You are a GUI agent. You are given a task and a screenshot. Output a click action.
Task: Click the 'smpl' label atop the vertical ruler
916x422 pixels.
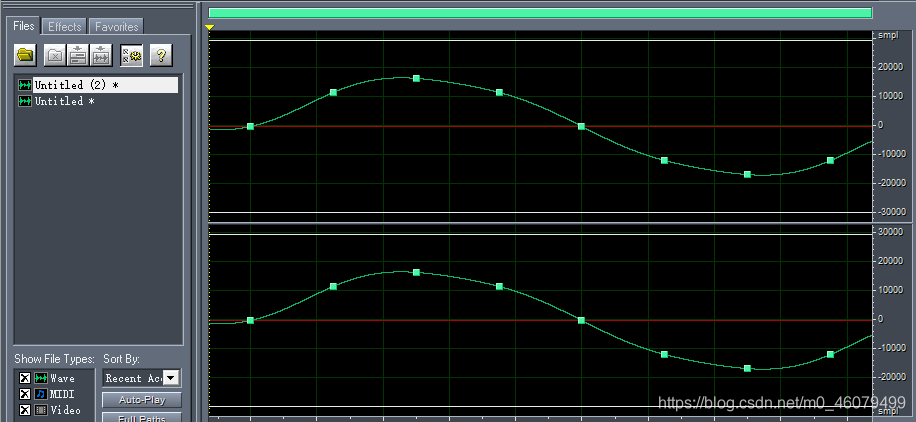[887, 35]
